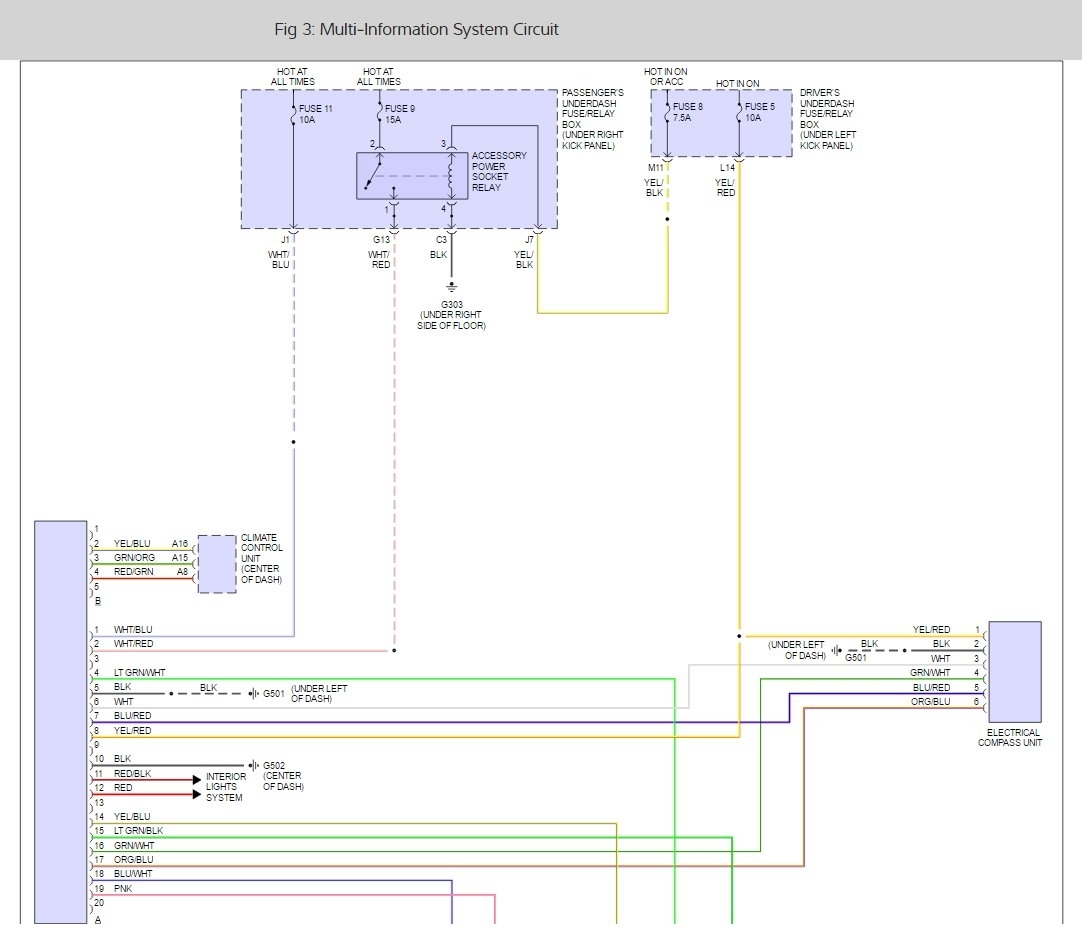
Task: Click the J7 connector terminal
Action: [538, 232]
